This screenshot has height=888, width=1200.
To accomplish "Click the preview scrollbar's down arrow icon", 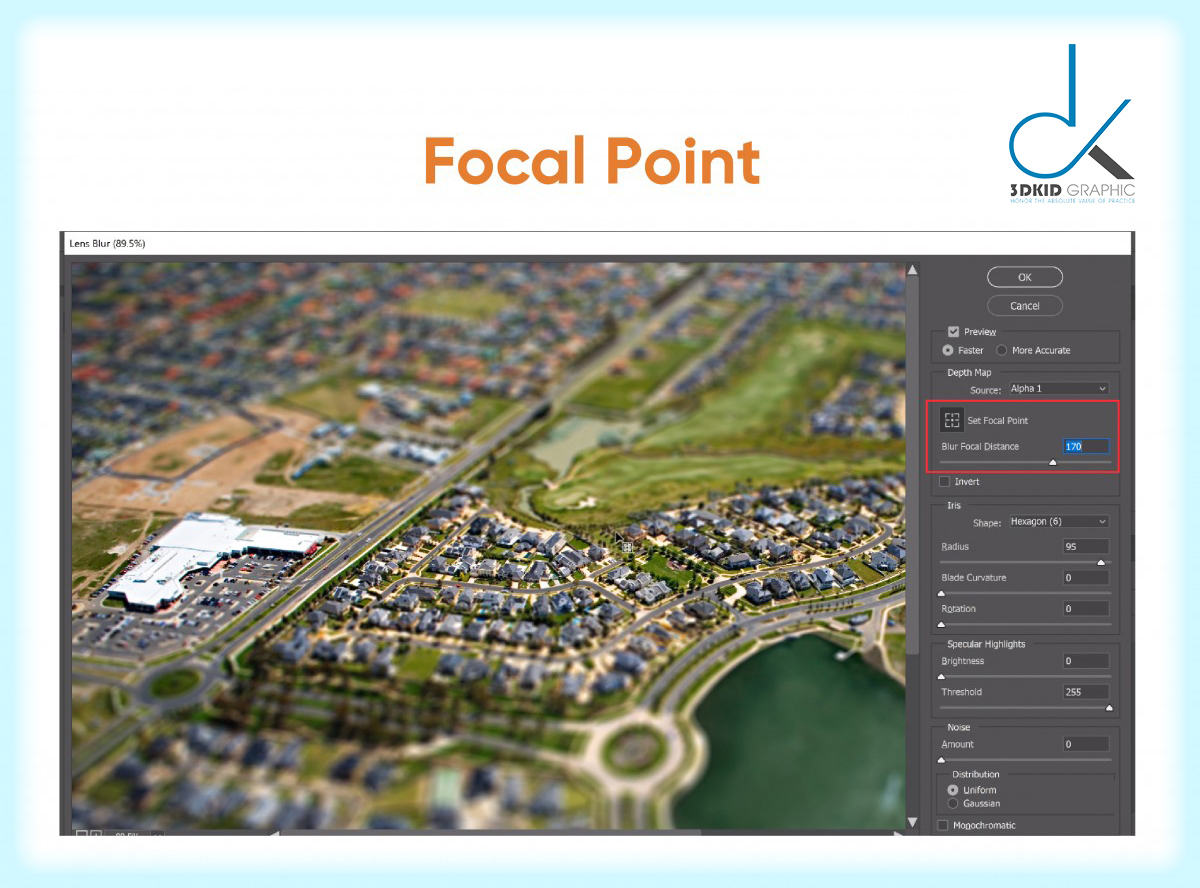I will [x=911, y=821].
